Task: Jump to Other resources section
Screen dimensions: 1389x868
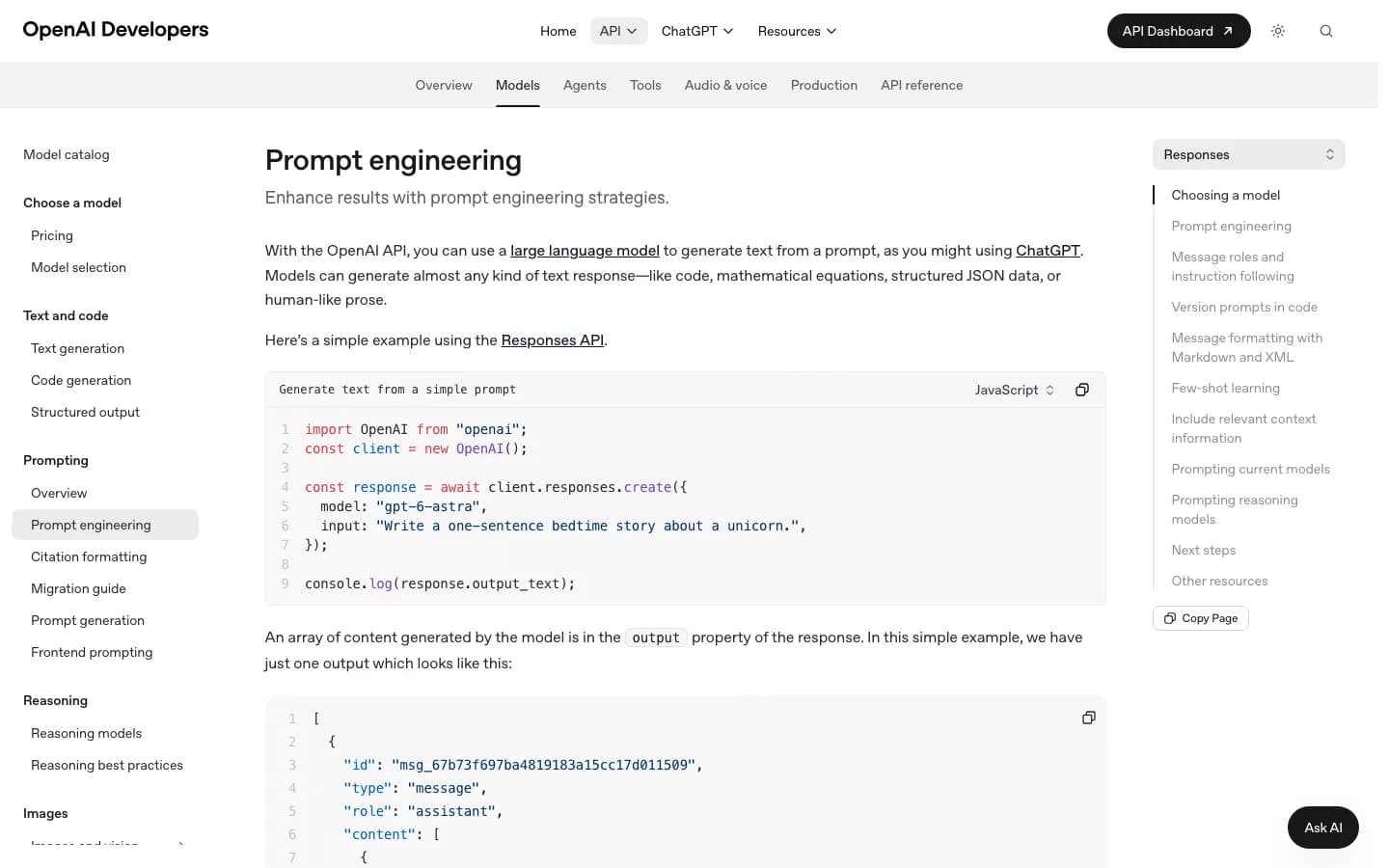Action: coord(1220,581)
